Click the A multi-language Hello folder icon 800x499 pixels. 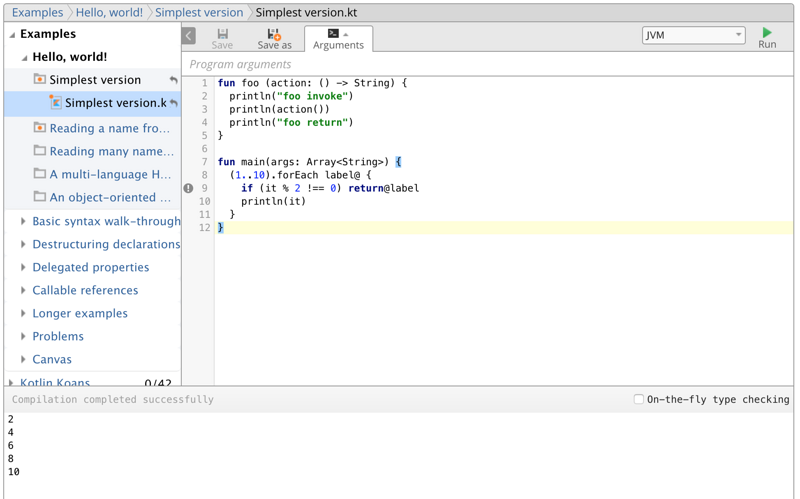39,173
